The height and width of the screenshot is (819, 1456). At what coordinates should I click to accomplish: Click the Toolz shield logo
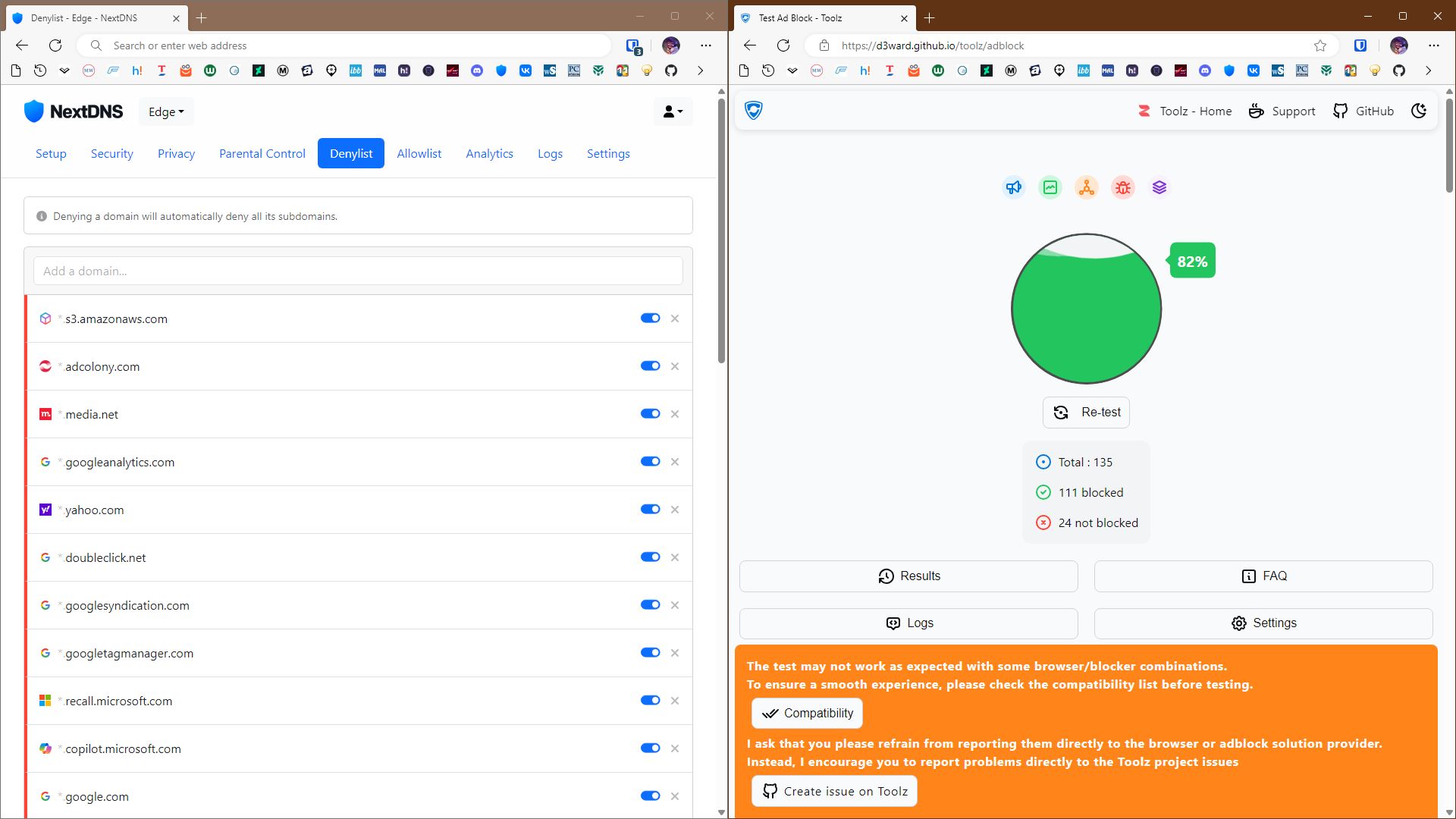pyautogui.click(x=754, y=111)
